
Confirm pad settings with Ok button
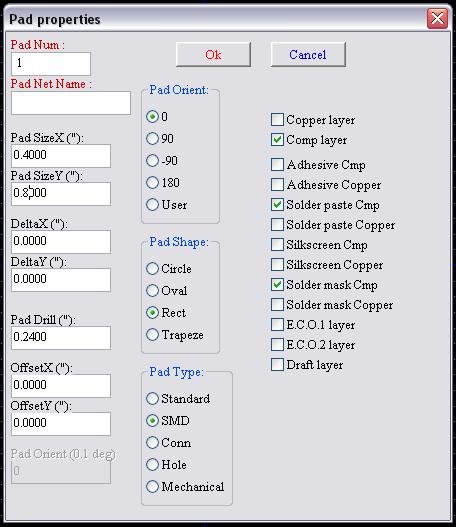213,54
